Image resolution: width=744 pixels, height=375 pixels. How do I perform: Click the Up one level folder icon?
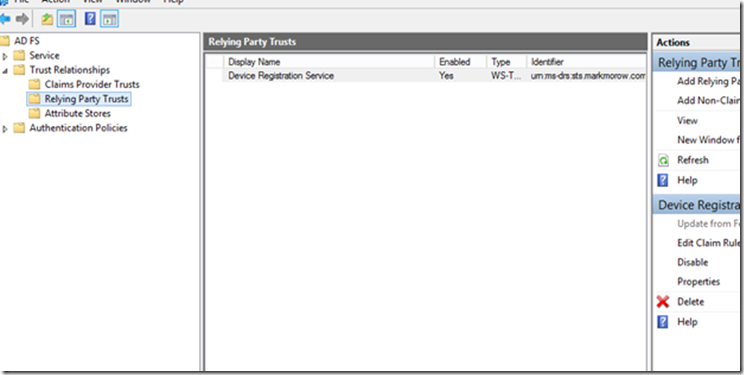click(x=47, y=19)
